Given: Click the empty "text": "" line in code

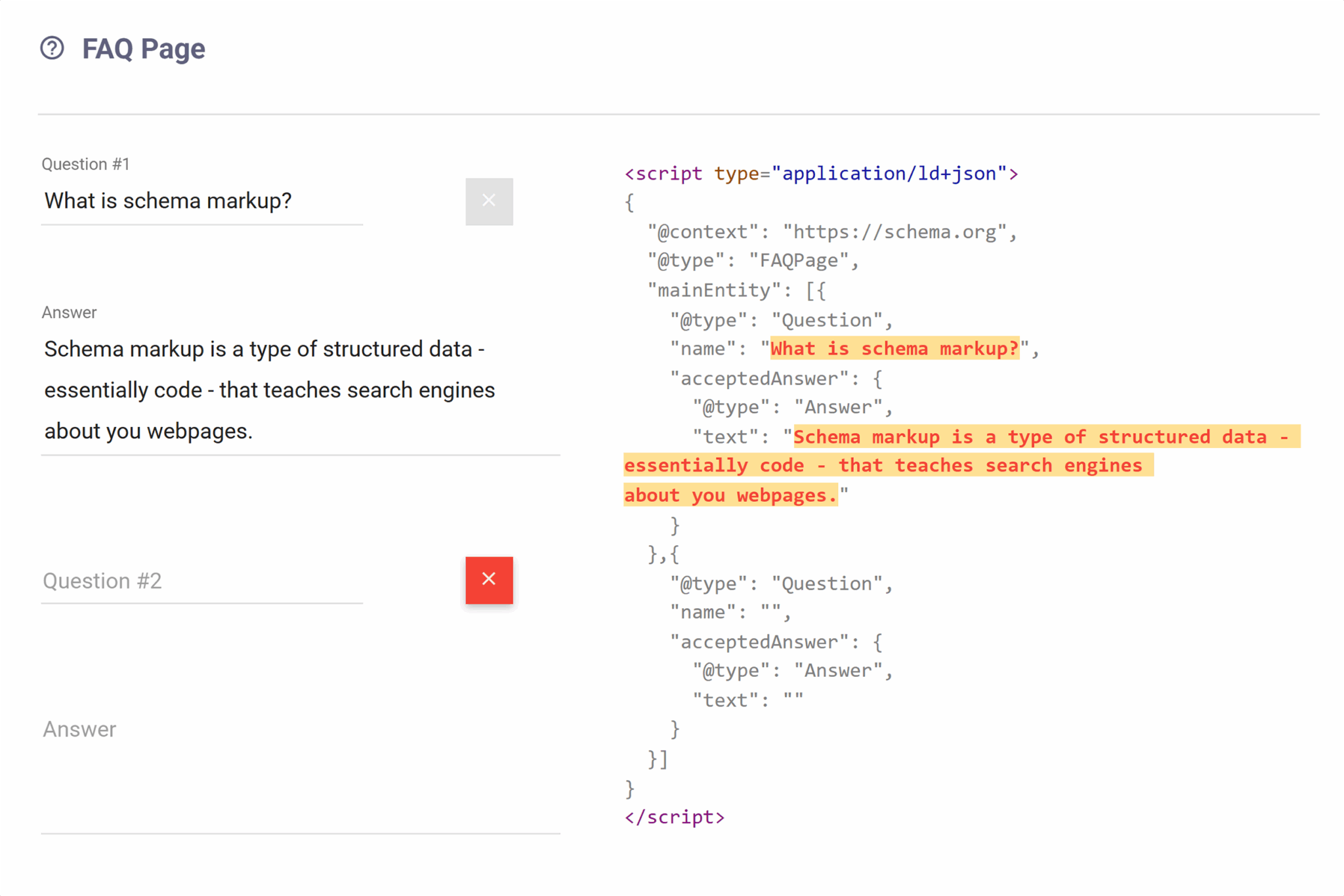Looking at the screenshot, I should (747, 701).
